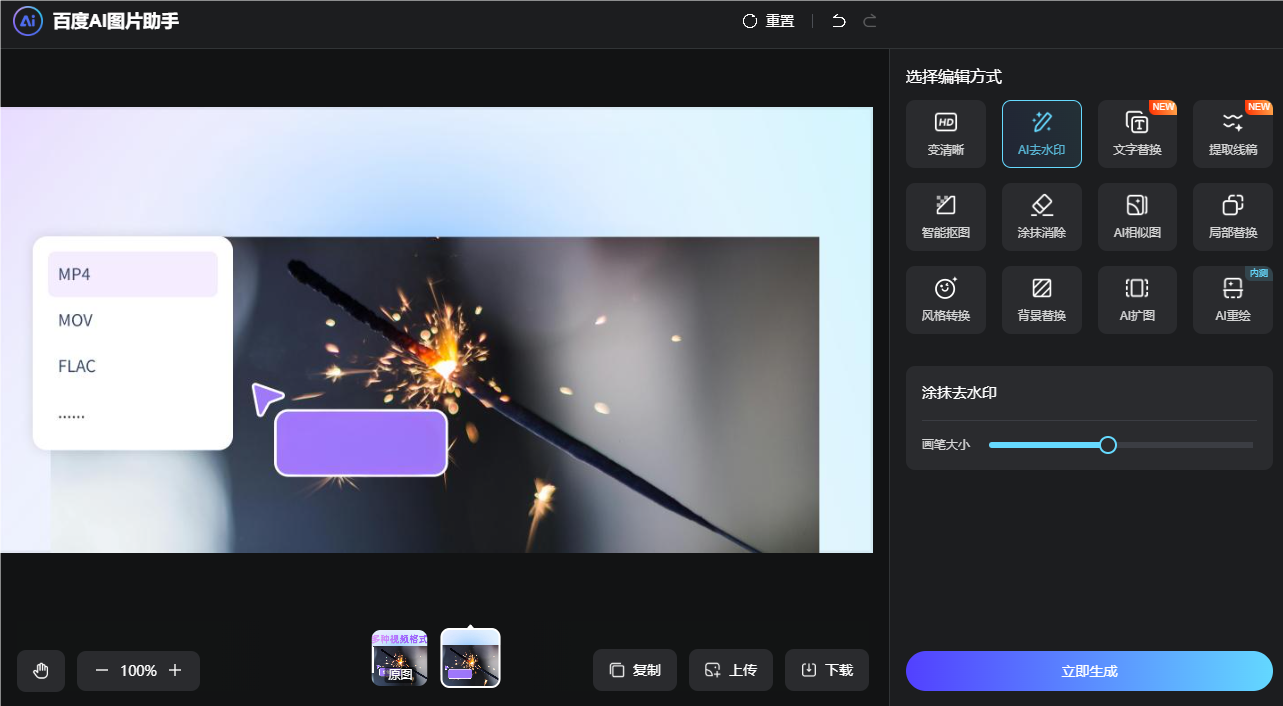Image resolution: width=1283 pixels, height=706 pixels.
Task: Open the 文字替换 text replace tool
Action: pos(1137,134)
